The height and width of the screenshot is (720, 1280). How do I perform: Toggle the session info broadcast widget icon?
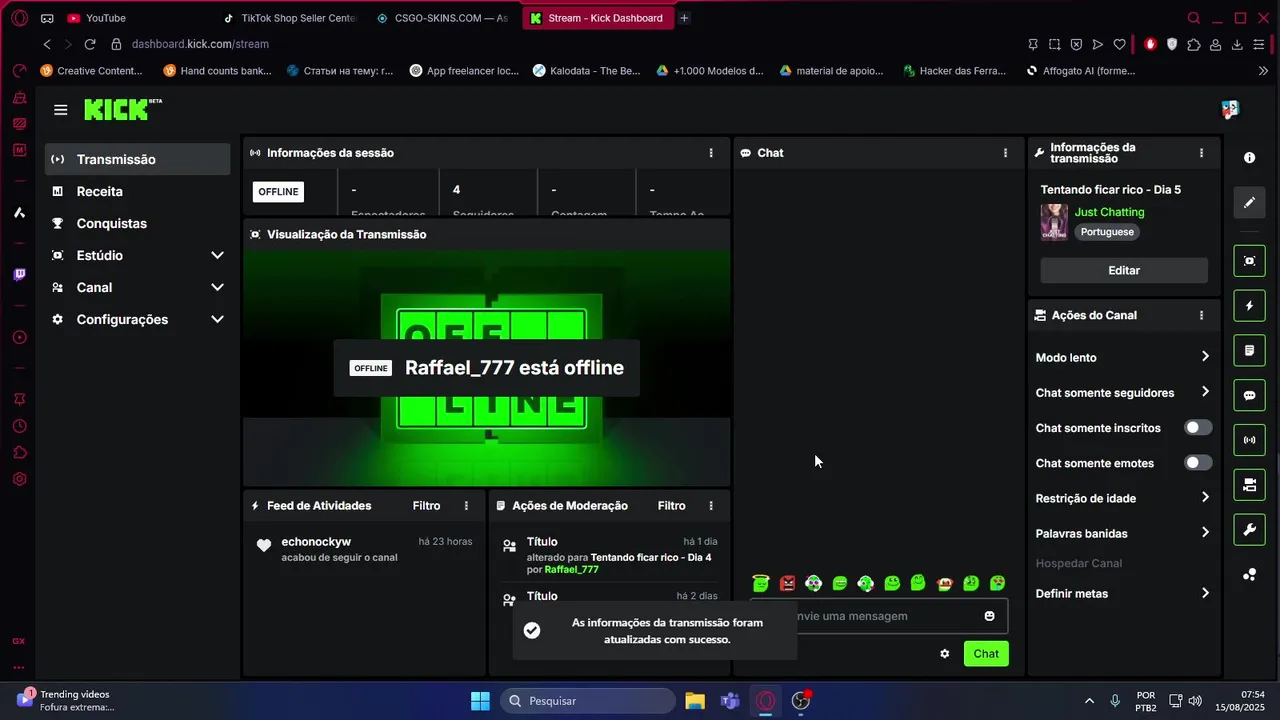(1249, 440)
